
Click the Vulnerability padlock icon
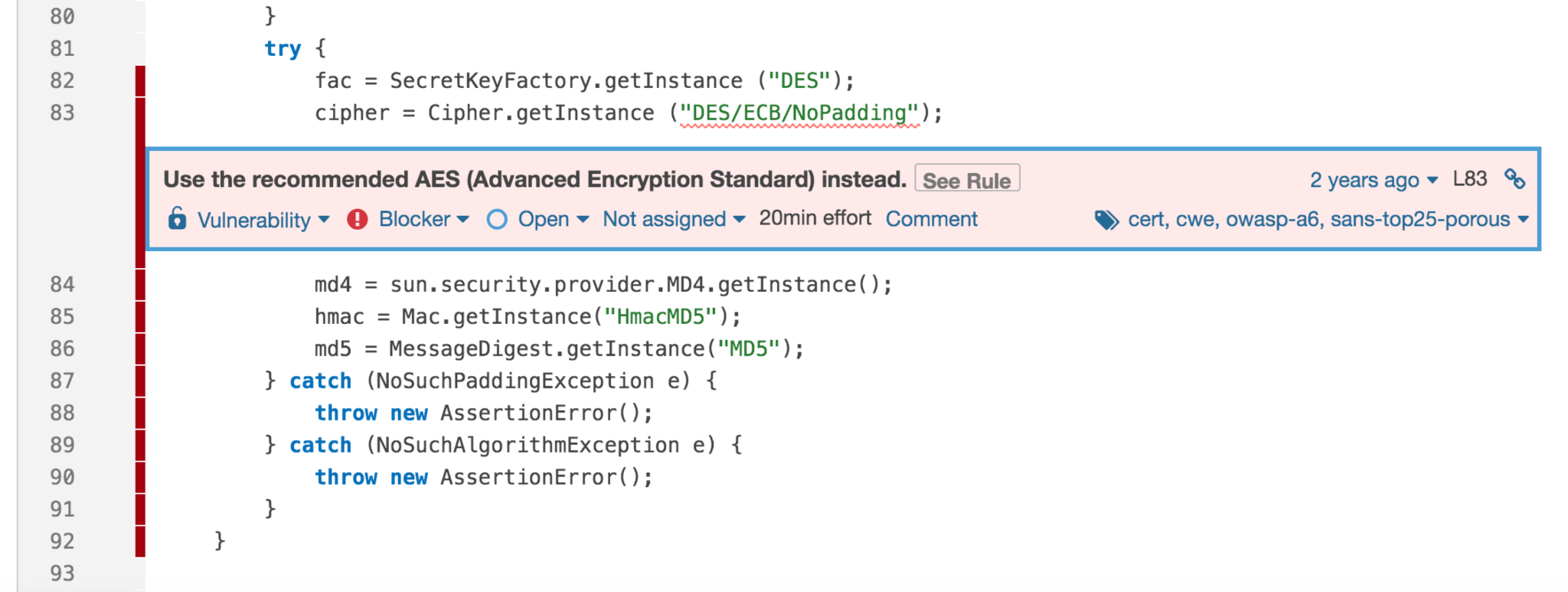pyautogui.click(x=177, y=220)
